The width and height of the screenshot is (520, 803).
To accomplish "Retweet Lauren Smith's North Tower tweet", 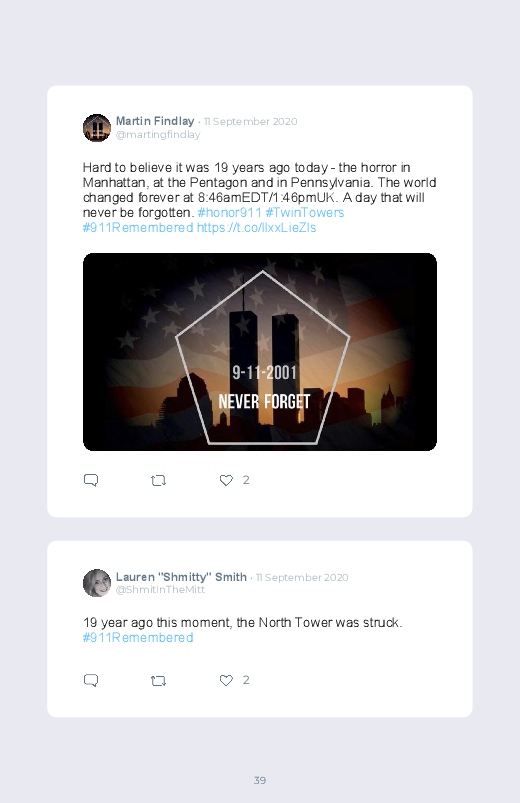I will (x=158, y=681).
